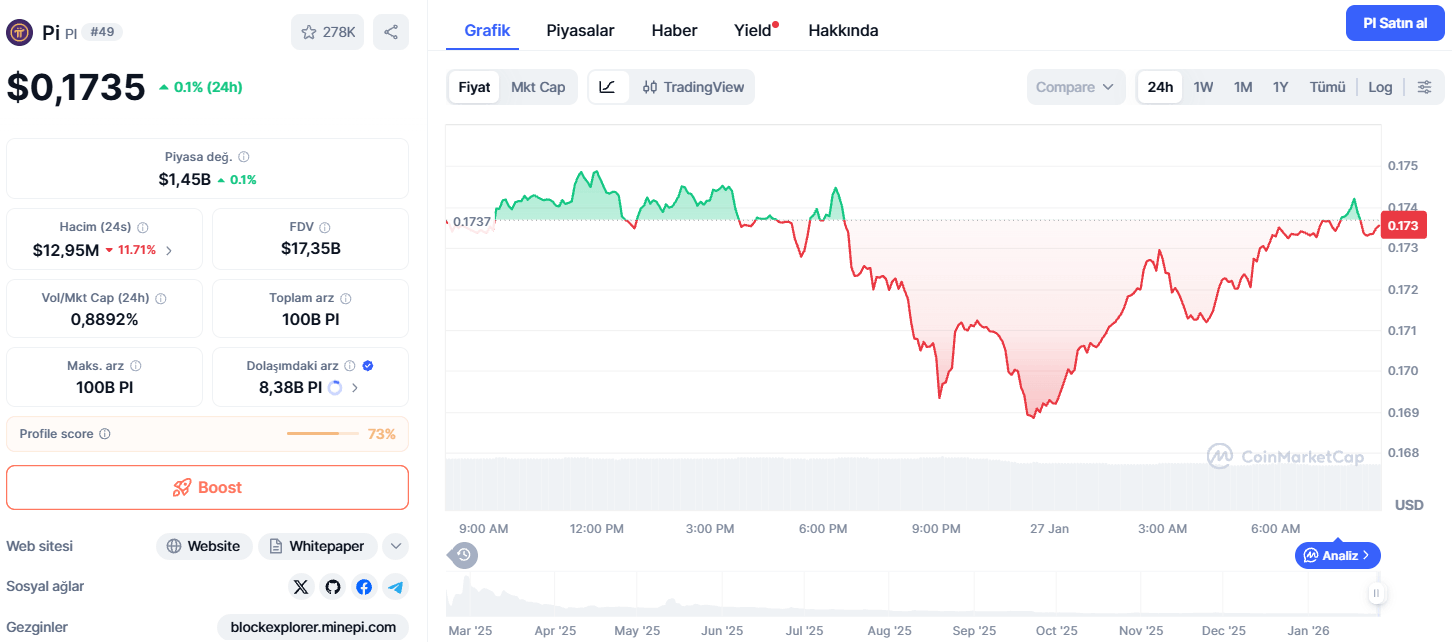
Task: Open the X (Twitter) social link
Action: [x=301, y=587]
